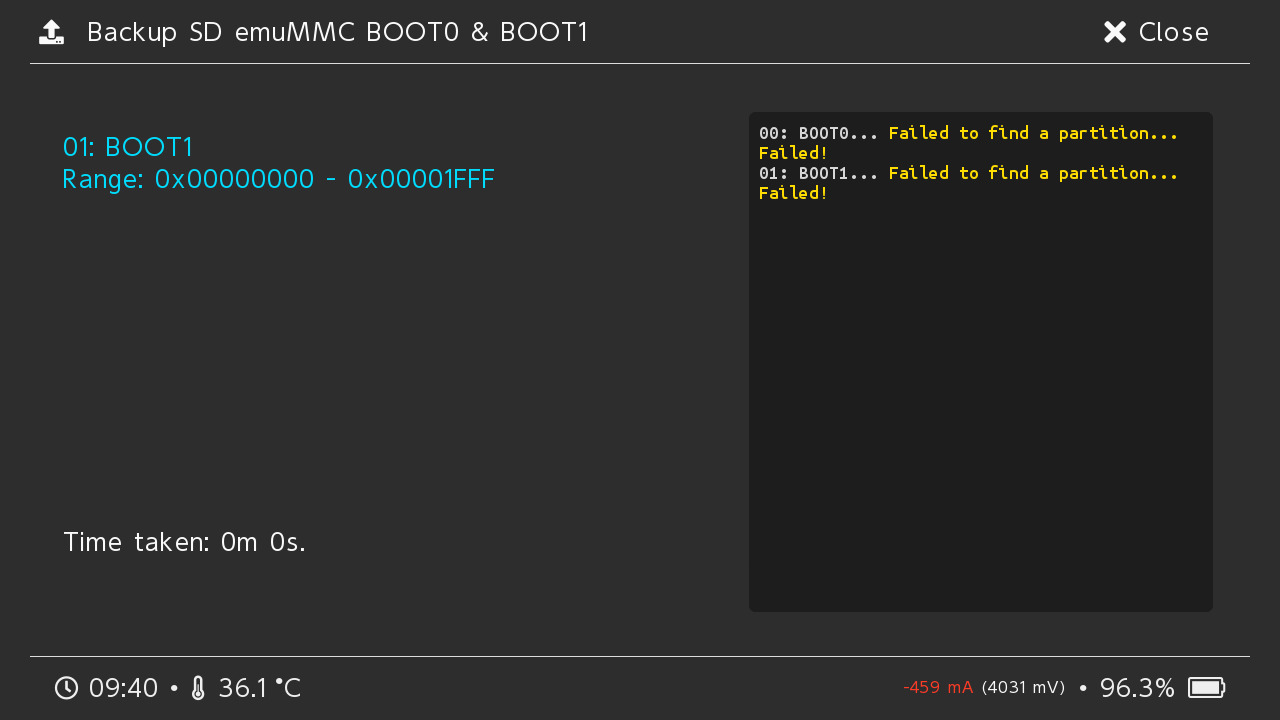Click the Close button label in the header
Image resolution: width=1280 pixels, height=720 pixels.
pos(1173,32)
